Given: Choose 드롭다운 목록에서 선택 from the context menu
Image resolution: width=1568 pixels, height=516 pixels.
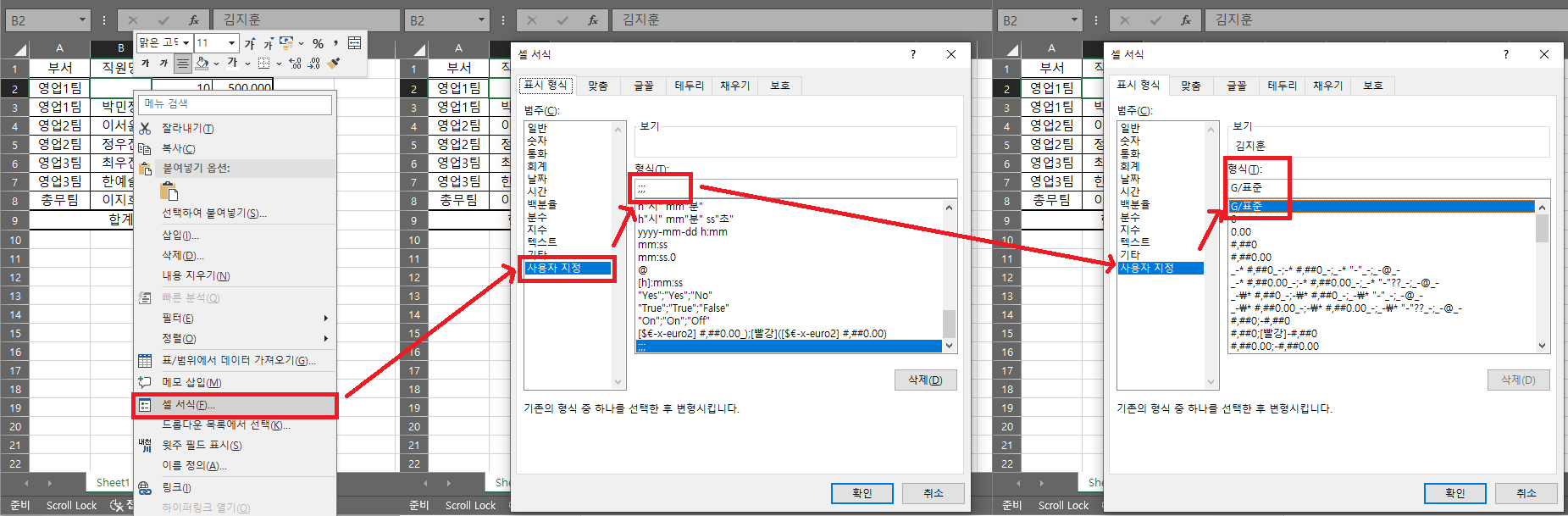Looking at the screenshot, I should coord(235,424).
